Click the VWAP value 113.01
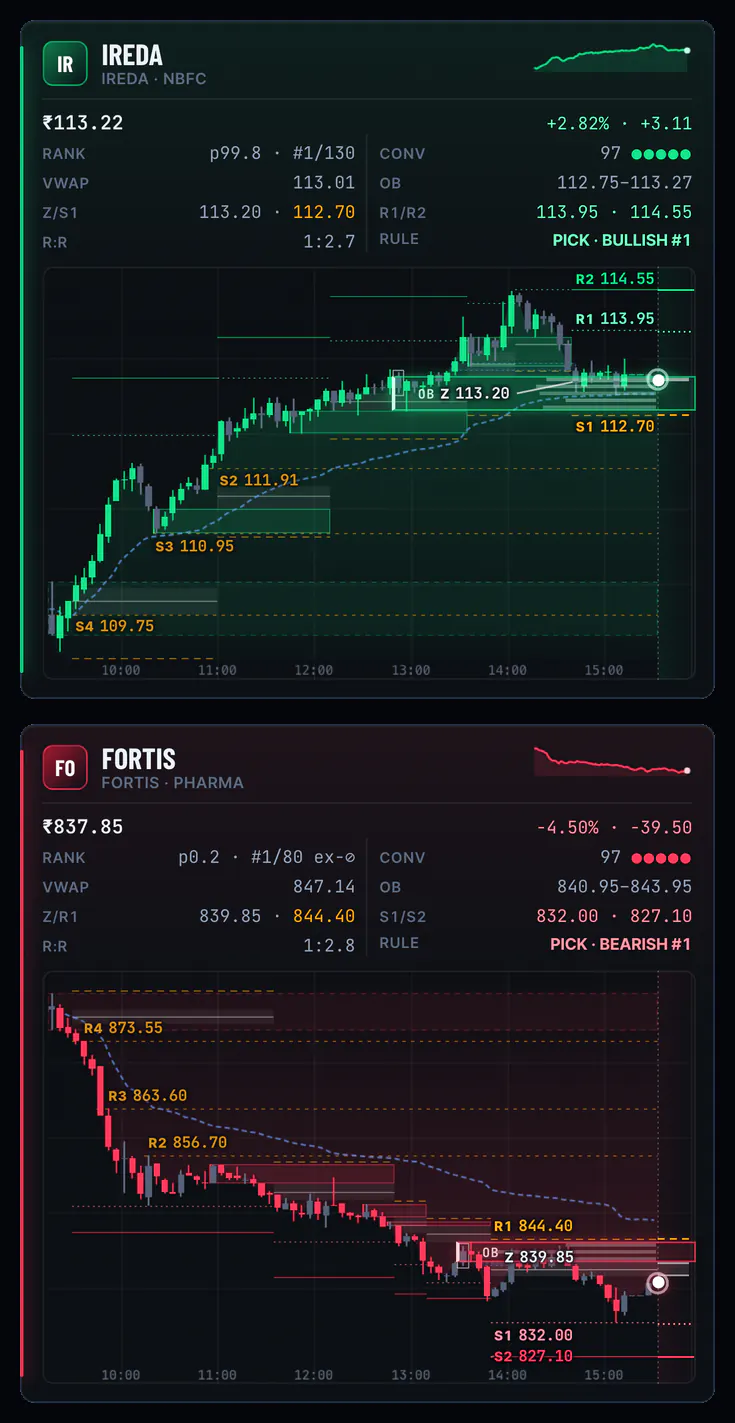 click(x=324, y=183)
